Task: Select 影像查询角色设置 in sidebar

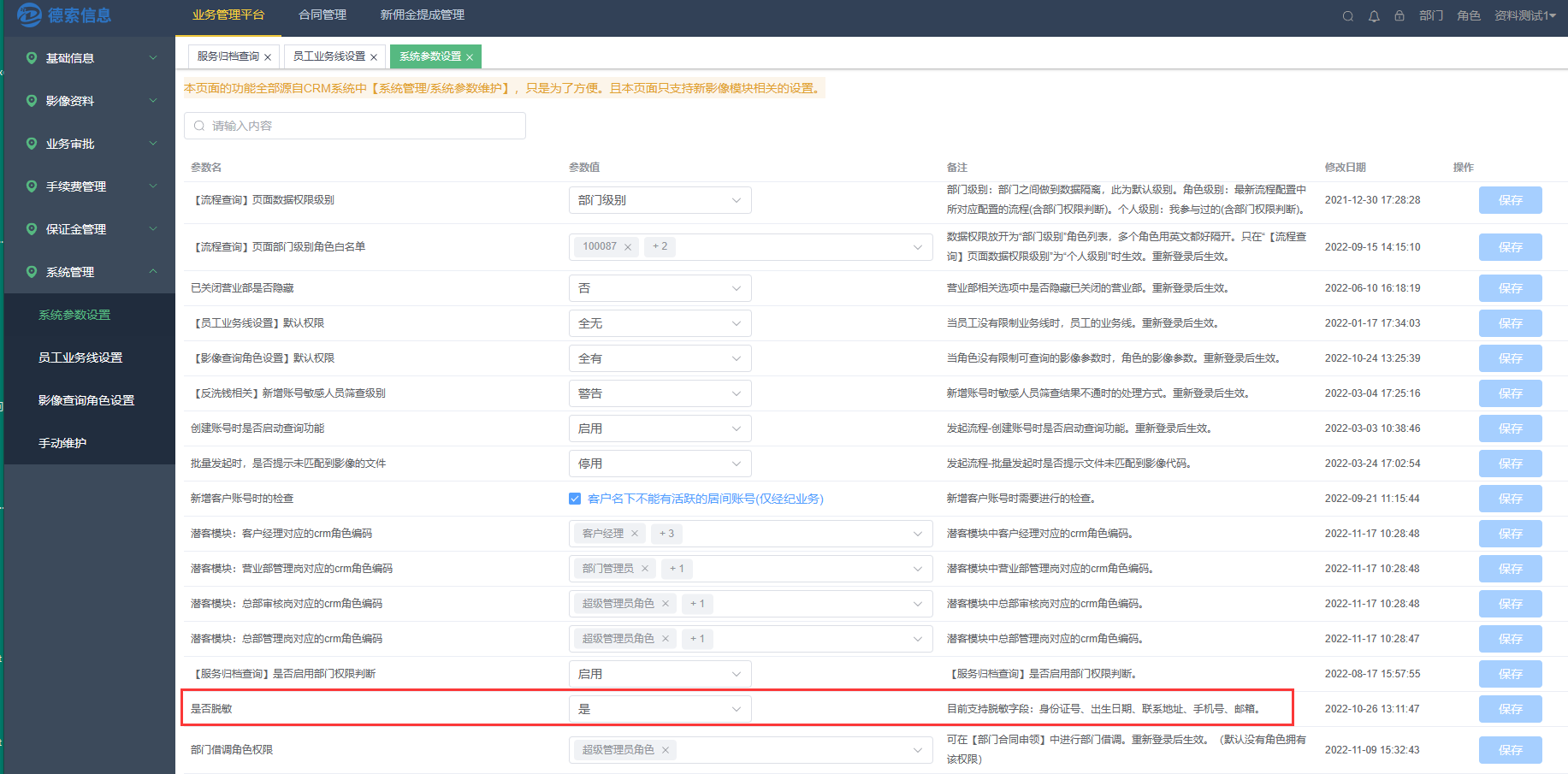Action: coord(86,400)
